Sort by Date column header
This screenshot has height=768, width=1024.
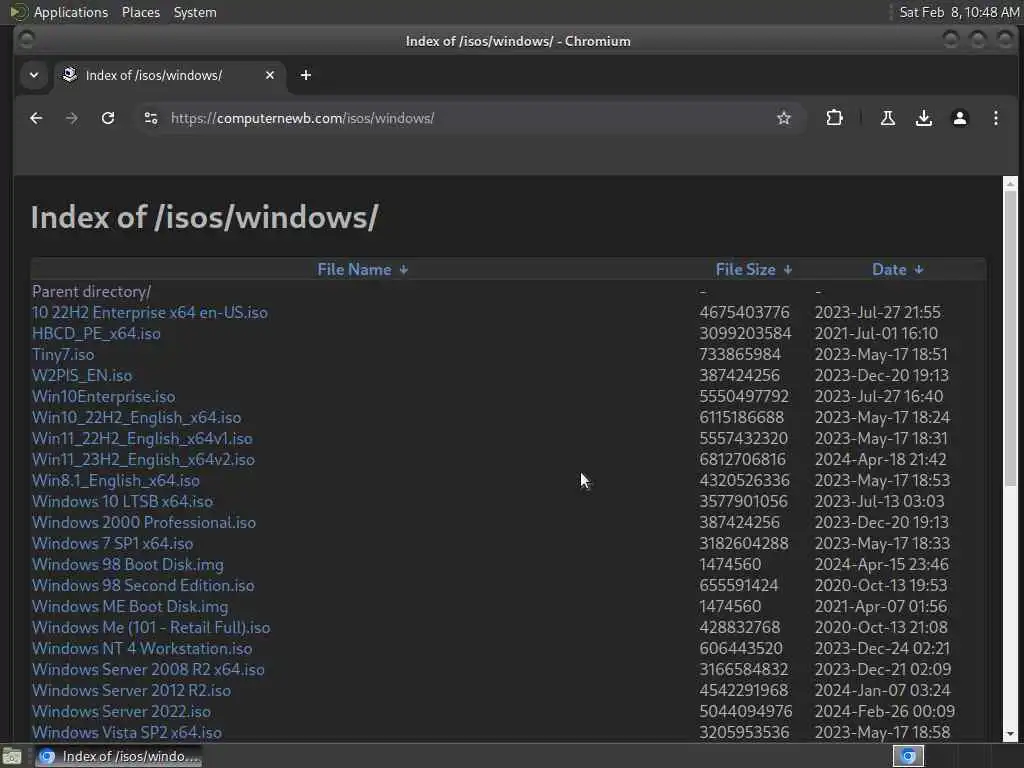889,270
